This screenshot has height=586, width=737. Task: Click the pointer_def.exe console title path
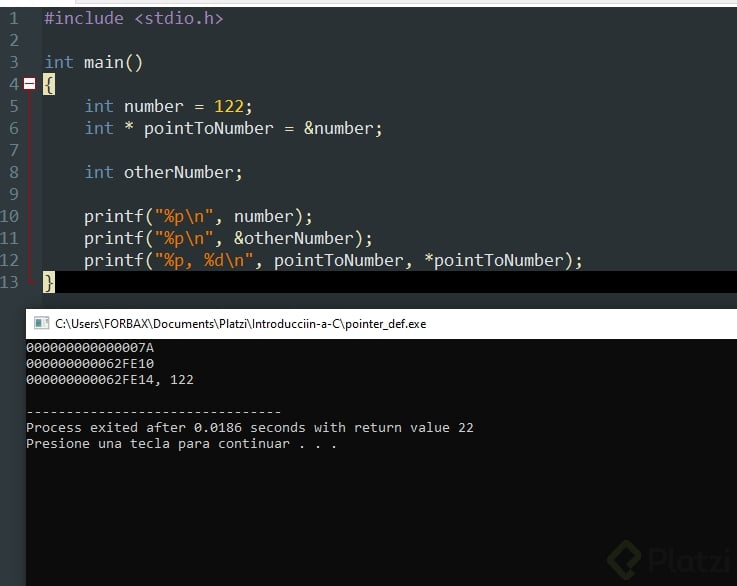tap(241, 324)
